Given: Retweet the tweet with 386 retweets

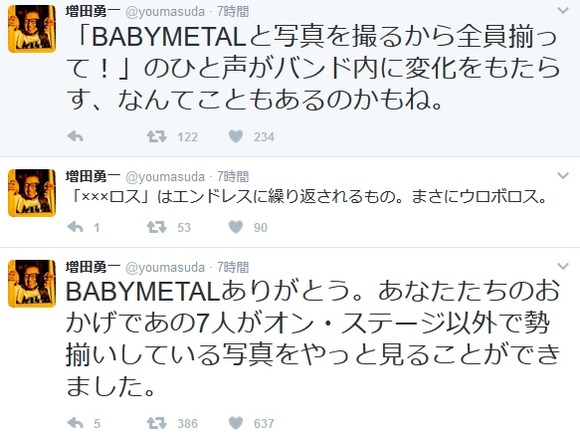Looking at the screenshot, I should [157, 423].
